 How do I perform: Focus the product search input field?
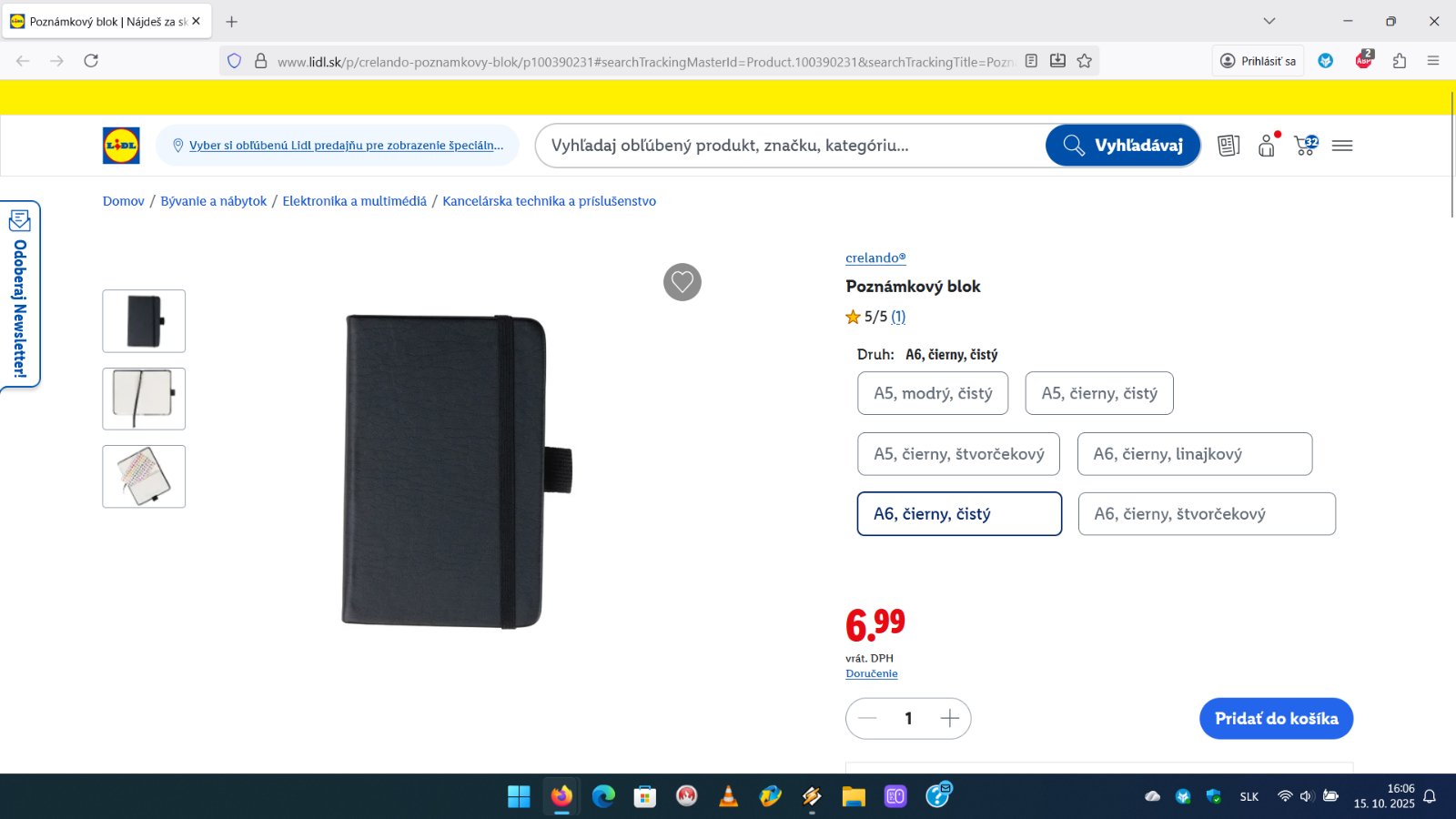coord(792,146)
